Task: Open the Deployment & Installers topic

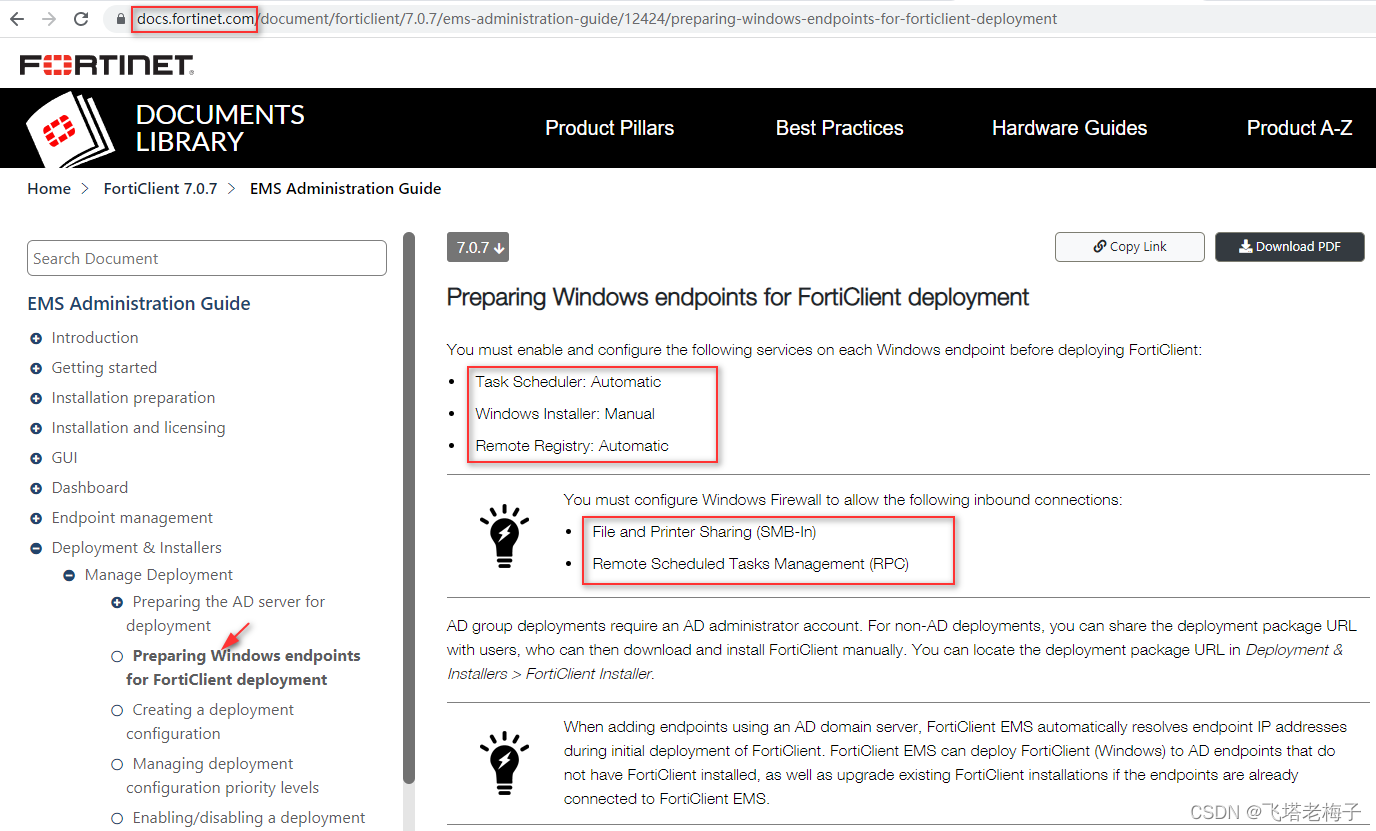Action: point(137,548)
